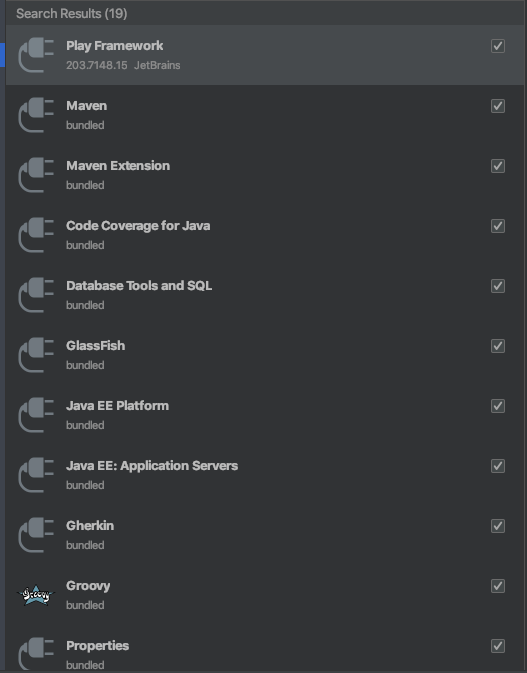Toggle the Groovy plugin checkbox
This screenshot has width=527, height=673.
point(498,586)
